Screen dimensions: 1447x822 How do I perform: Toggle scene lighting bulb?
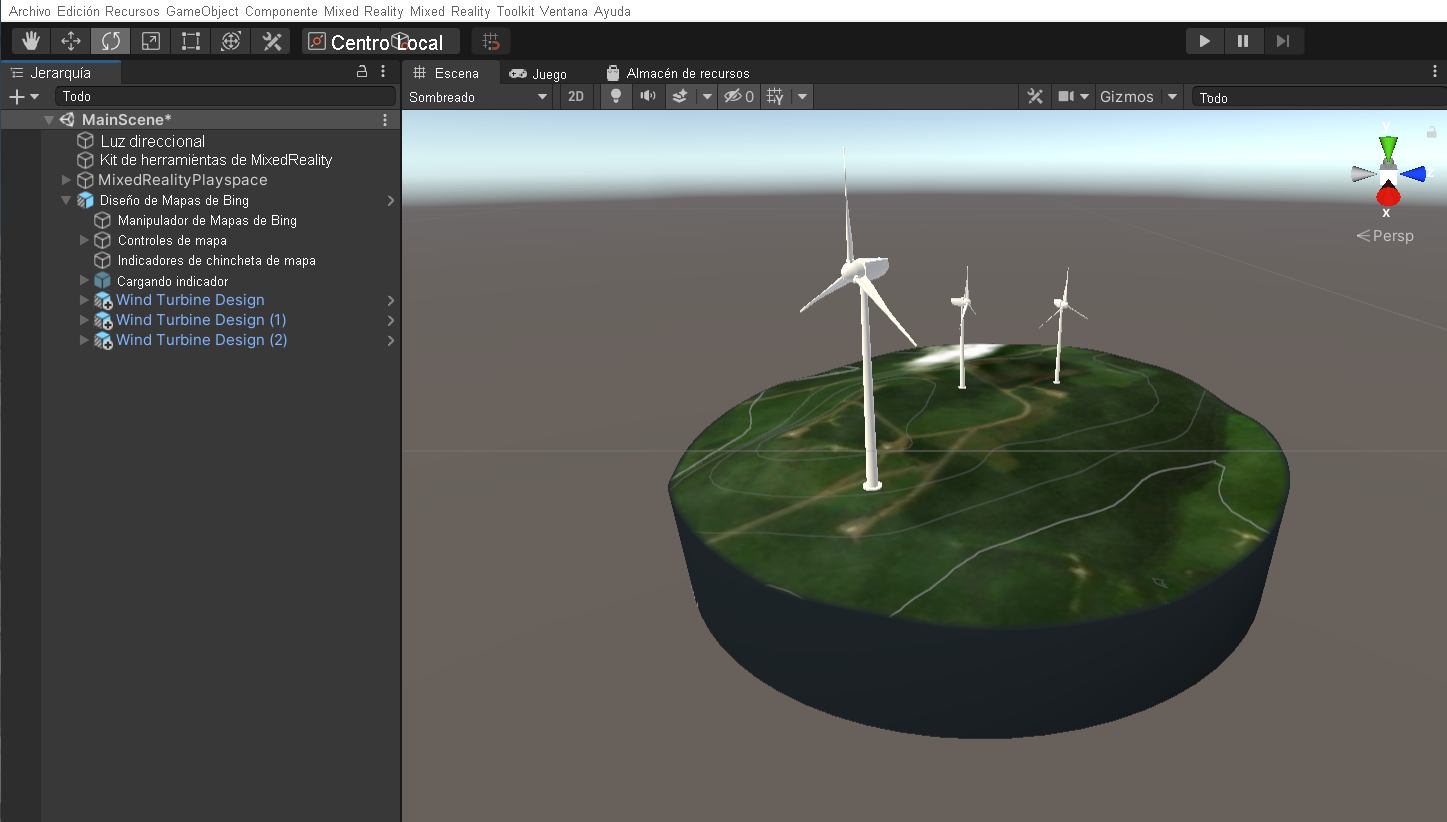coord(616,97)
